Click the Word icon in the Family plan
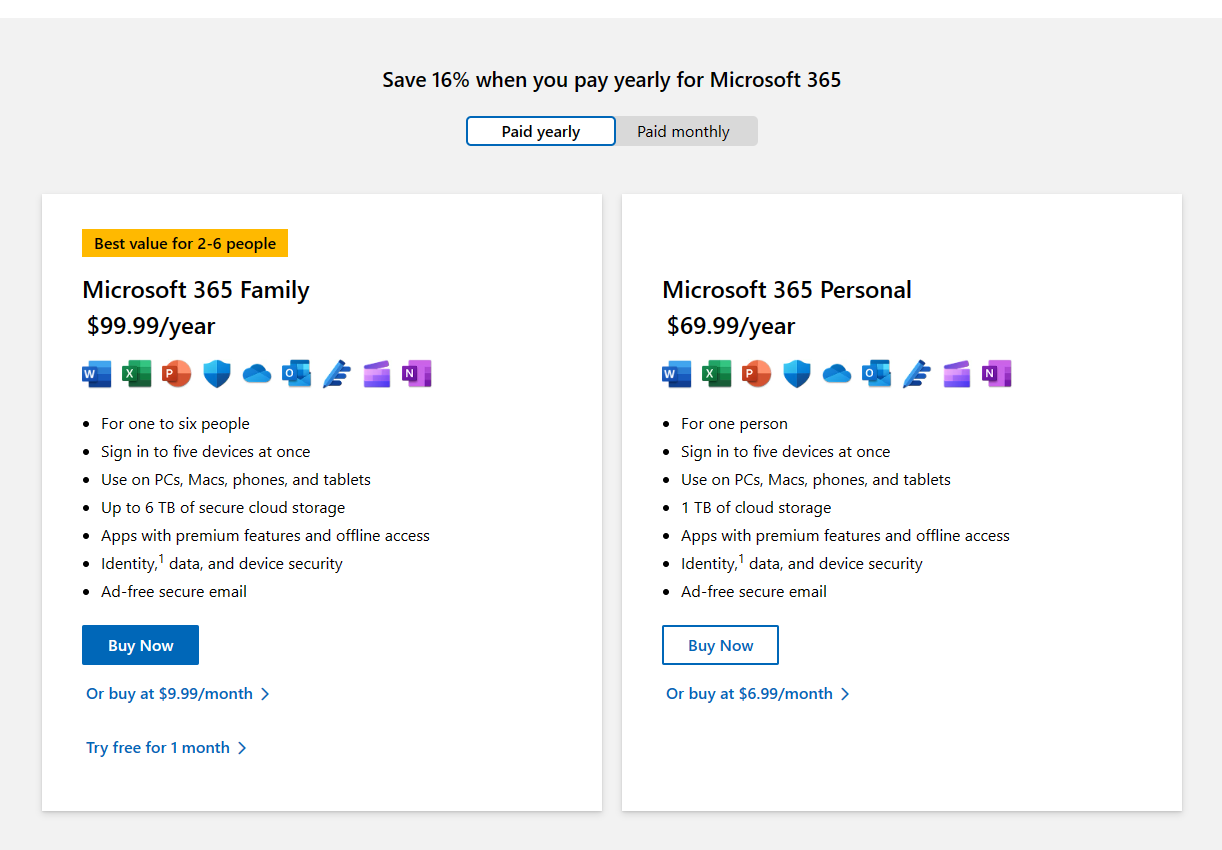The height and width of the screenshot is (850, 1222). (x=97, y=374)
